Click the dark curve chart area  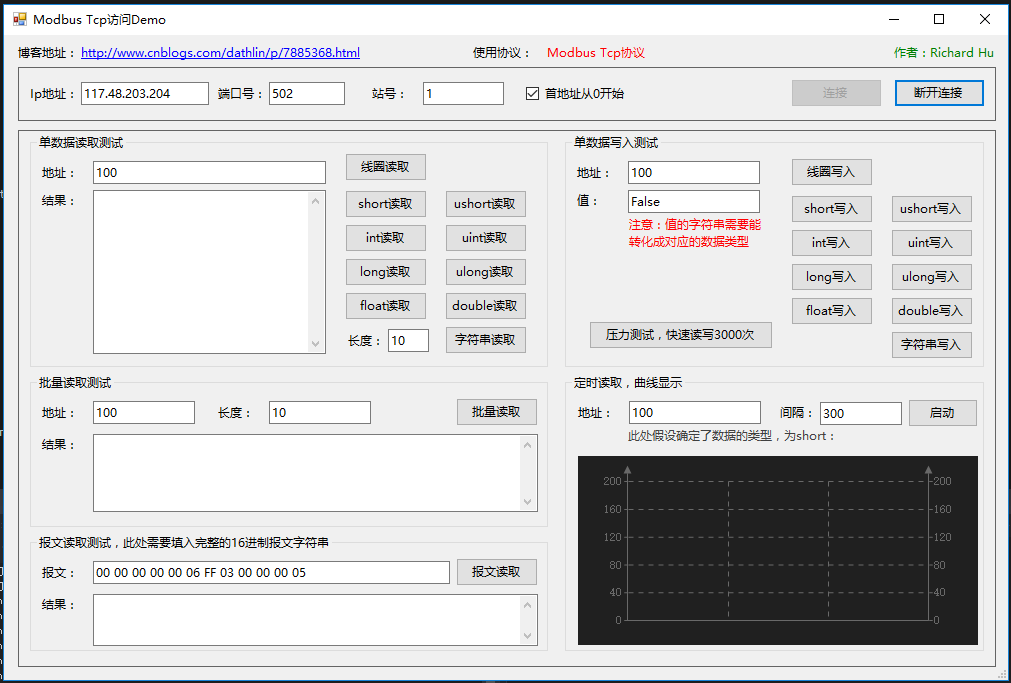[778, 550]
